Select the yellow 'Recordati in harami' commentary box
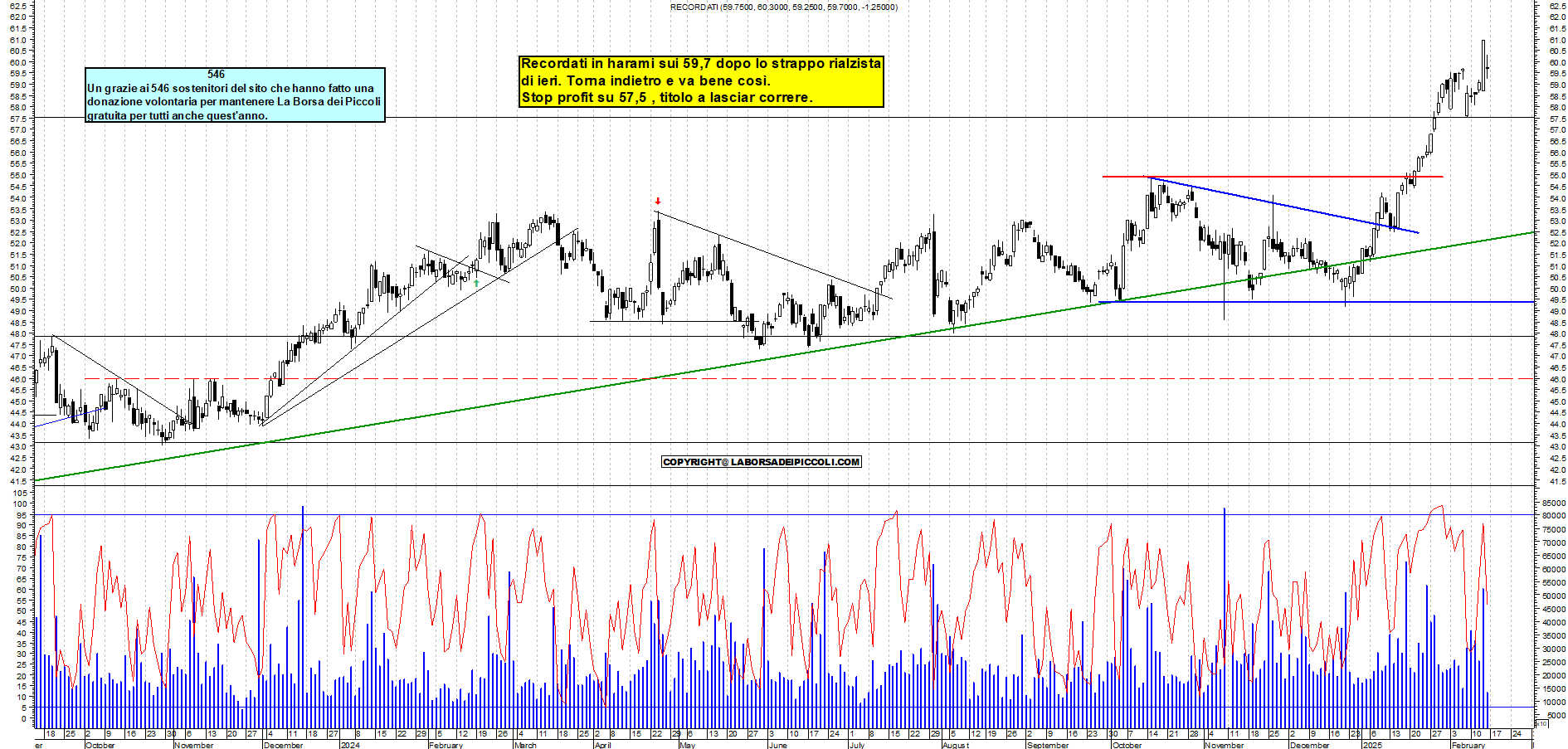Viewport: 1568px width, 749px height. click(x=701, y=81)
